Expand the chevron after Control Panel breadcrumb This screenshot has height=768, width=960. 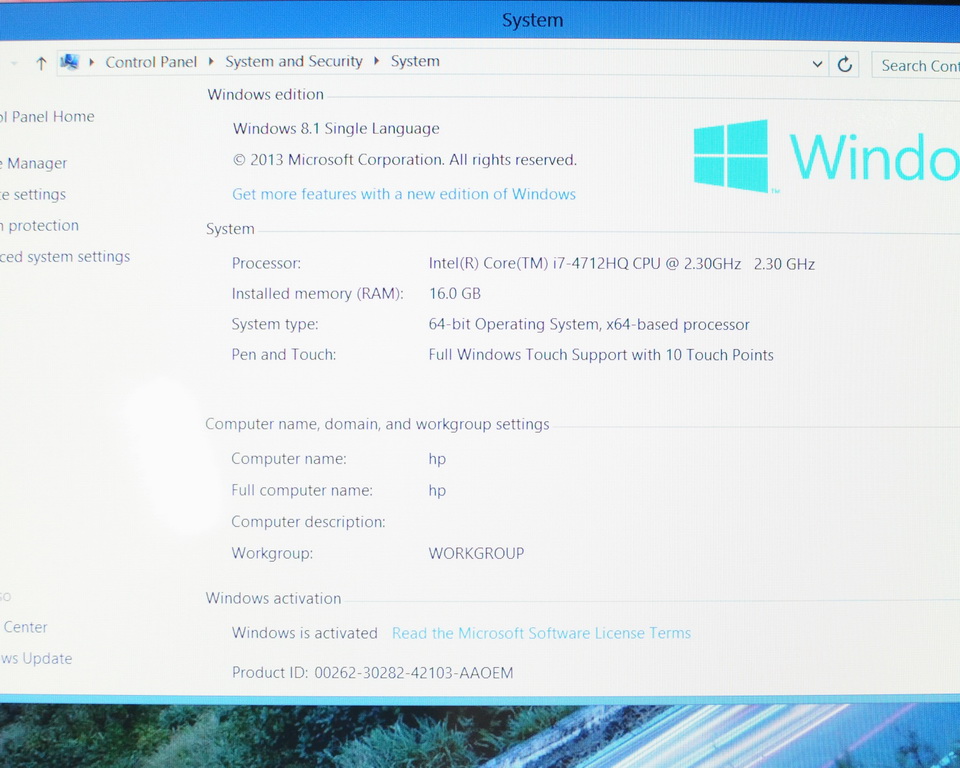211,61
